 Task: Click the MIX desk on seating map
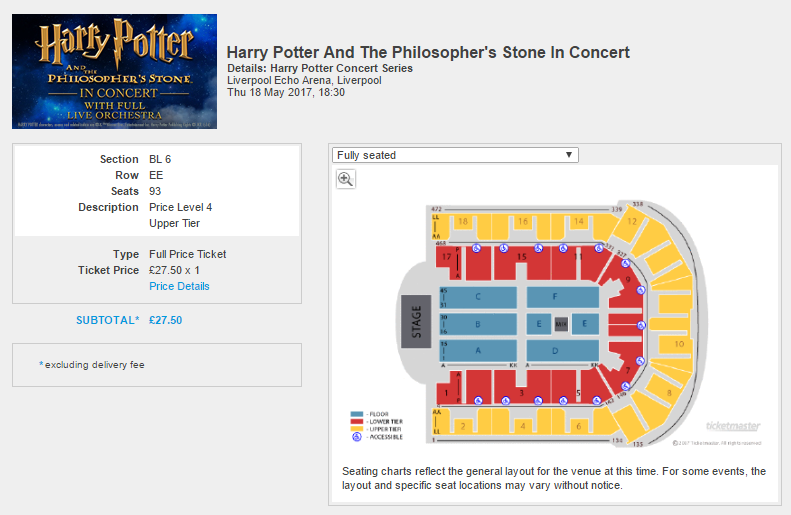[561, 324]
